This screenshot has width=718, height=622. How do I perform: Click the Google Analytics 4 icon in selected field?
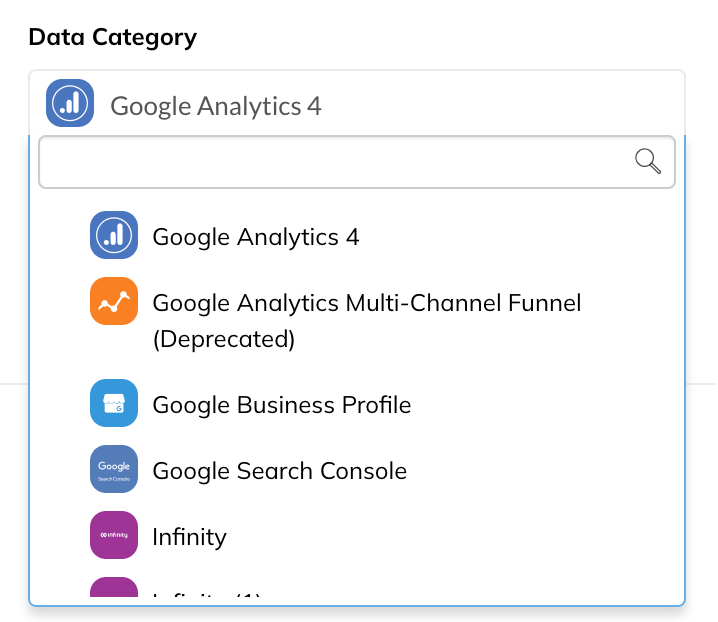click(x=70, y=103)
